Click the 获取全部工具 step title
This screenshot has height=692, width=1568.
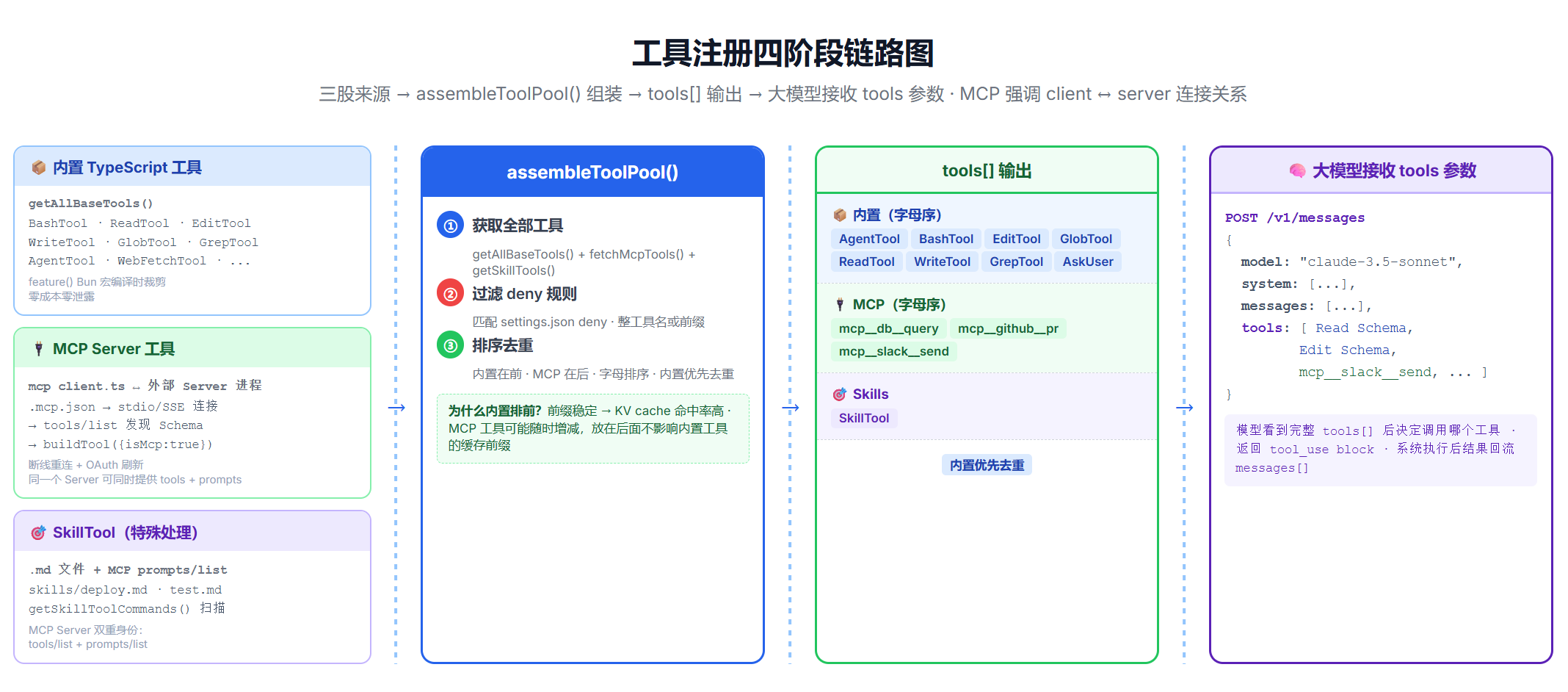518,226
